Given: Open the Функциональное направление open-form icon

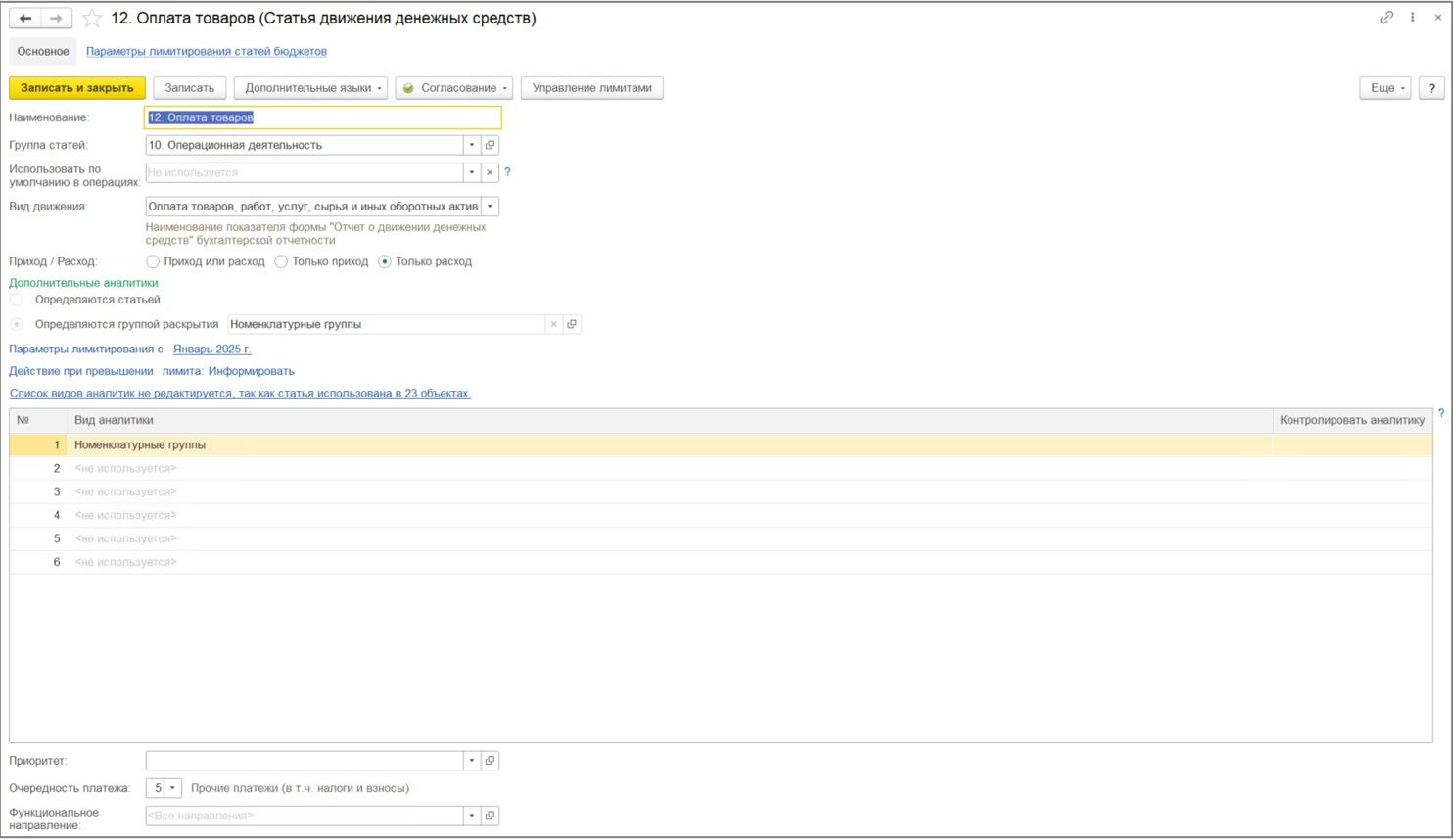Looking at the screenshot, I should tap(491, 816).
